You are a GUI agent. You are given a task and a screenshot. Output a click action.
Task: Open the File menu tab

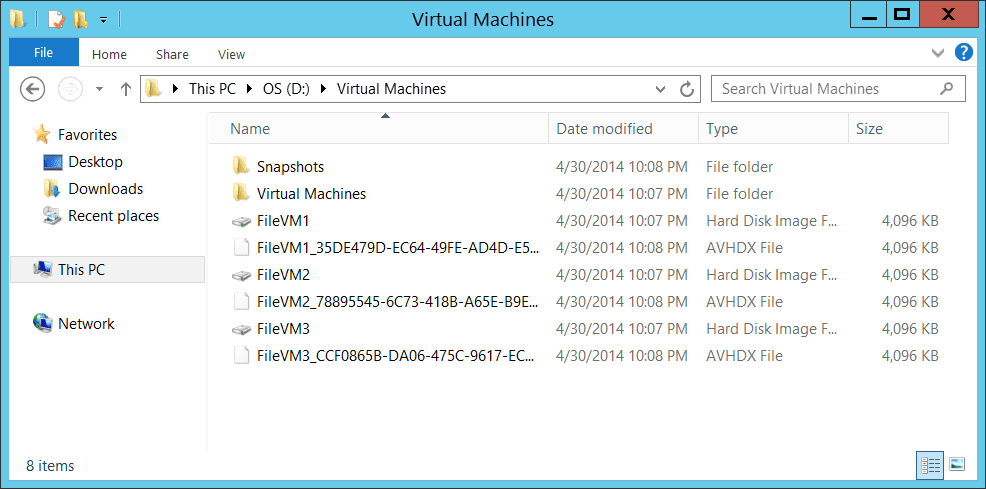click(44, 52)
